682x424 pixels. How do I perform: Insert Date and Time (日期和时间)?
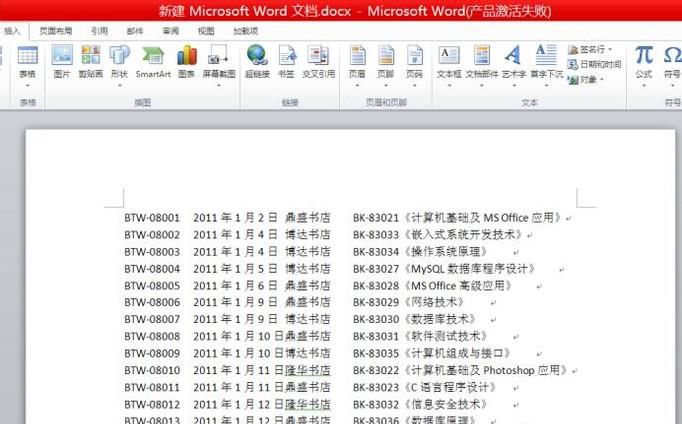595,64
